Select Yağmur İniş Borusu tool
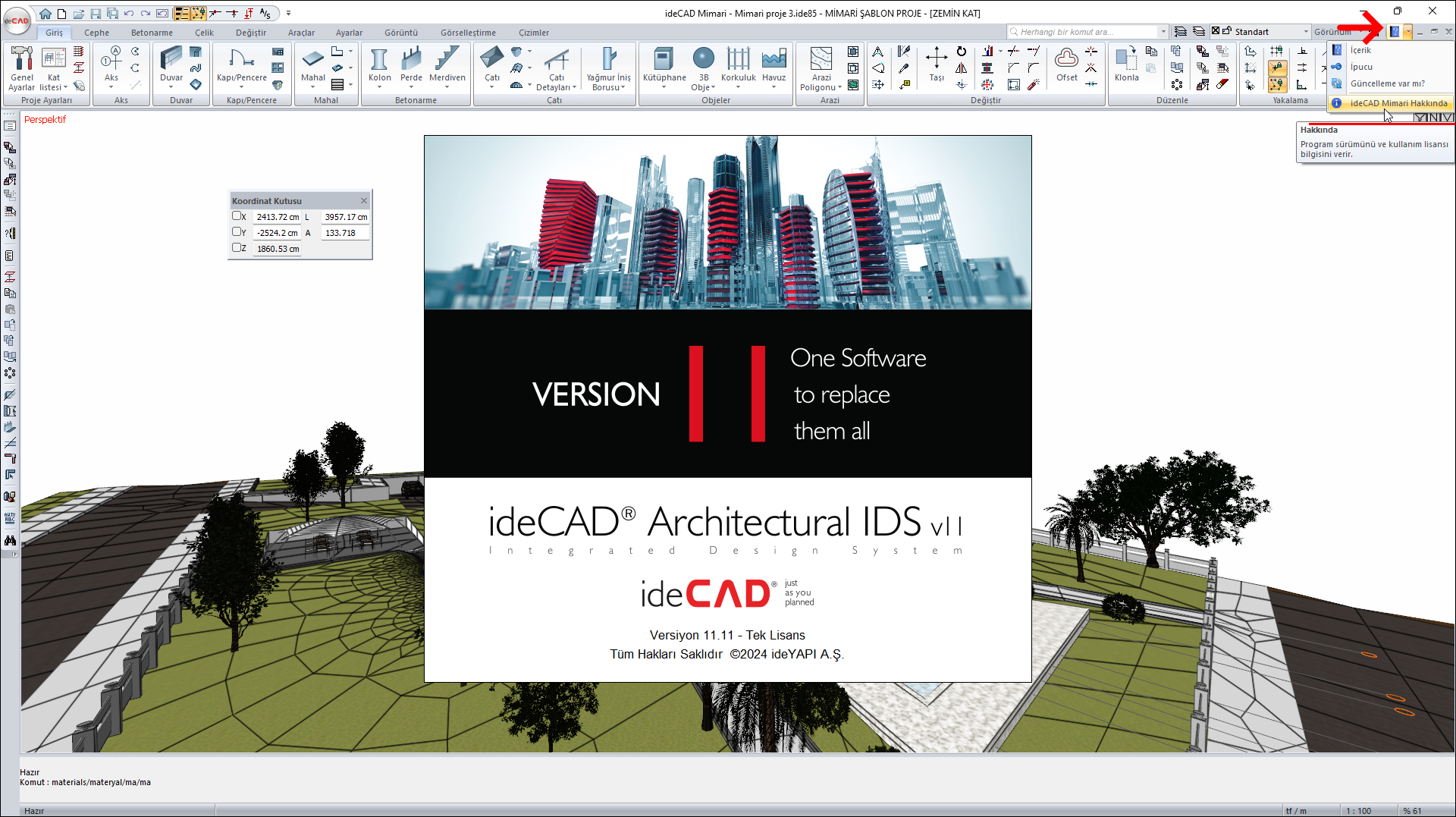The width and height of the screenshot is (1456, 817). [x=608, y=68]
